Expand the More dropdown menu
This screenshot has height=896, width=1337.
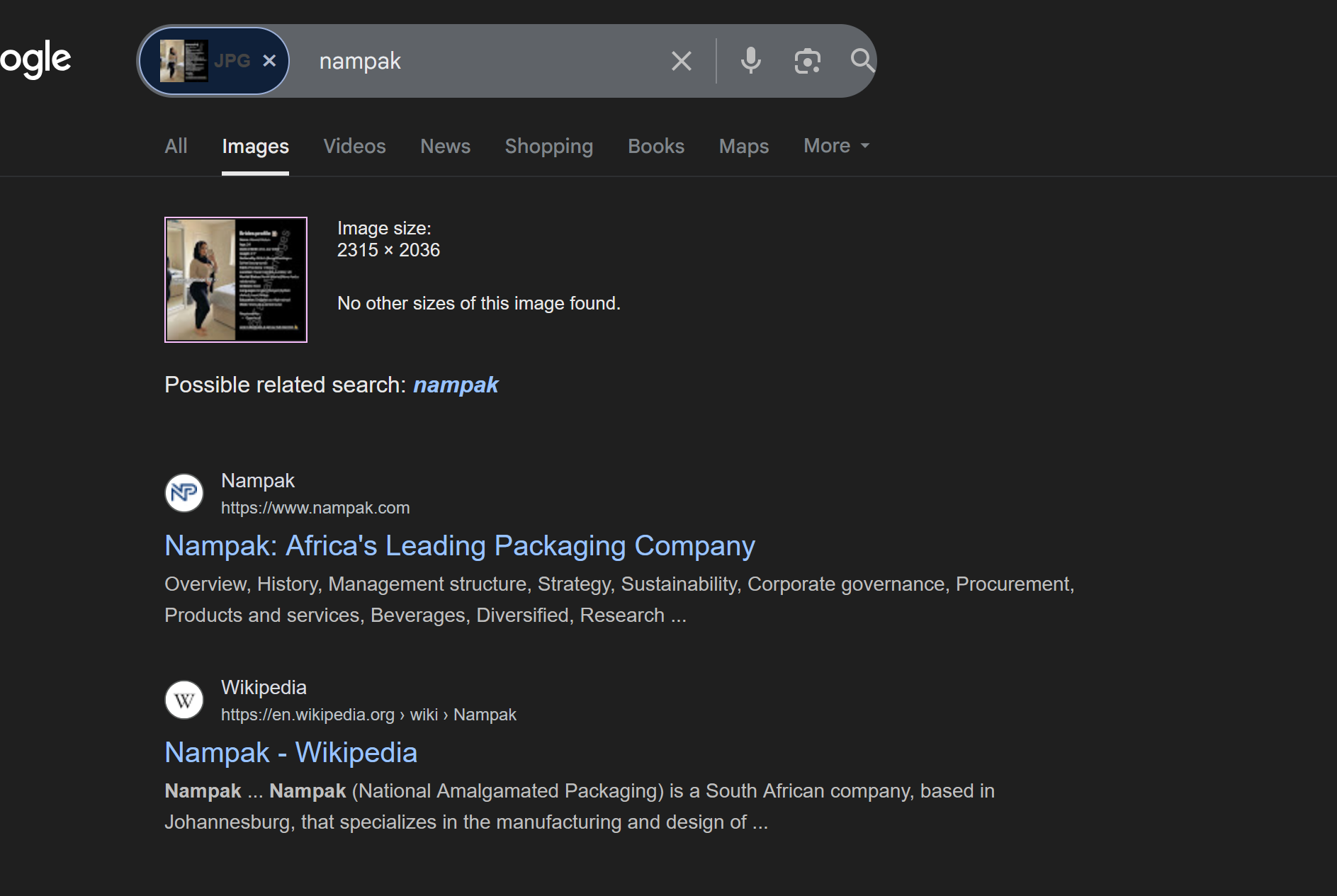(x=836, y=146)
